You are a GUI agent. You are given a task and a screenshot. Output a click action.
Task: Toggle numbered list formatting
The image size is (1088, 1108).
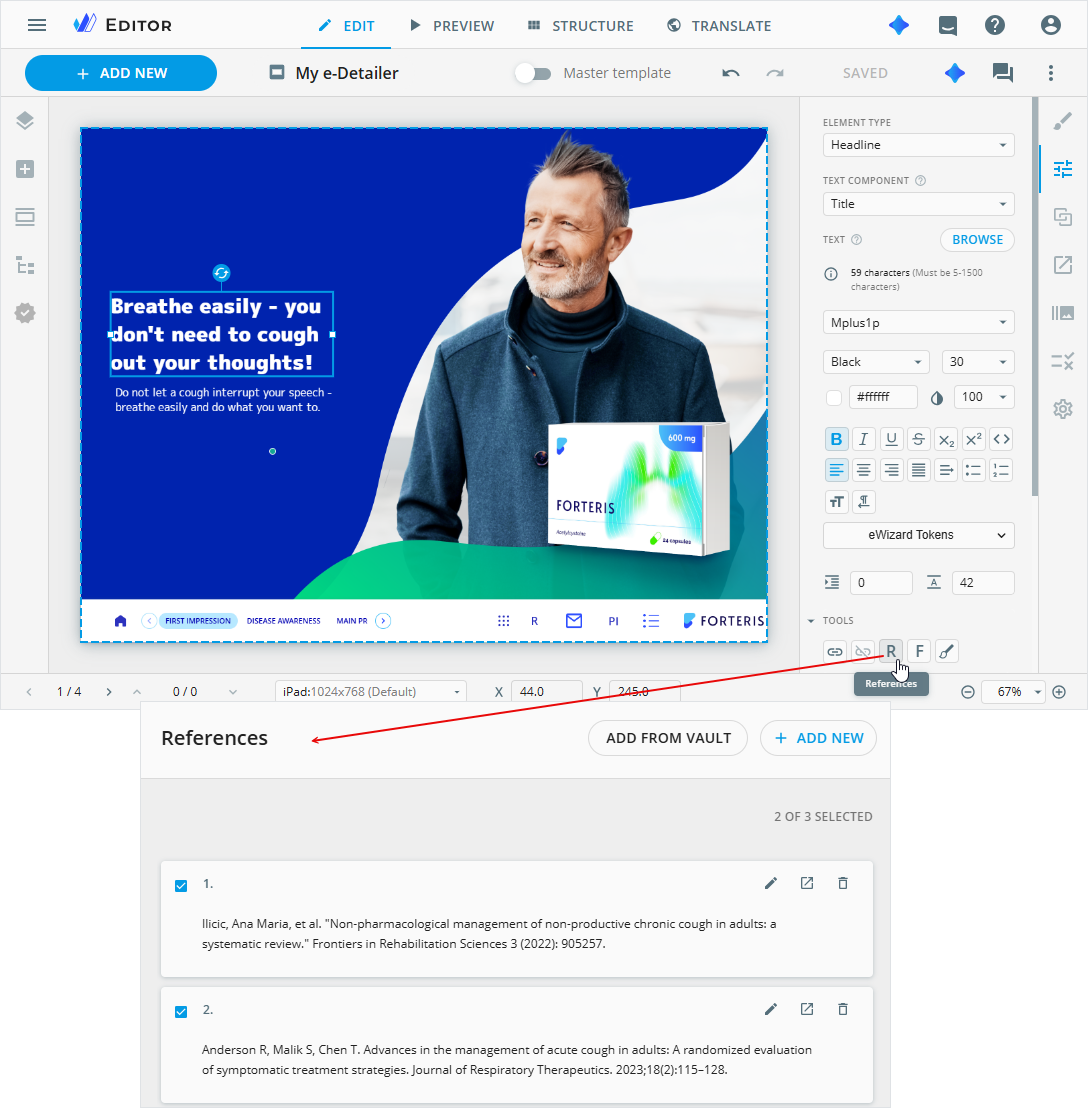(1001, 470)
